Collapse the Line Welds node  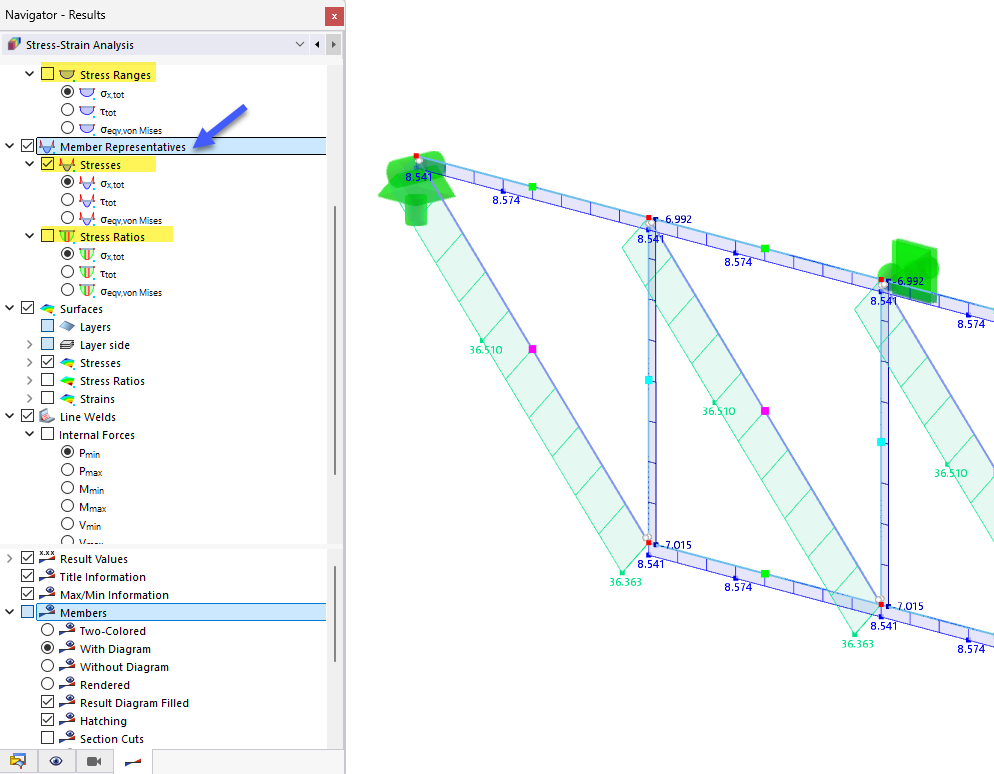pos(10,416)
